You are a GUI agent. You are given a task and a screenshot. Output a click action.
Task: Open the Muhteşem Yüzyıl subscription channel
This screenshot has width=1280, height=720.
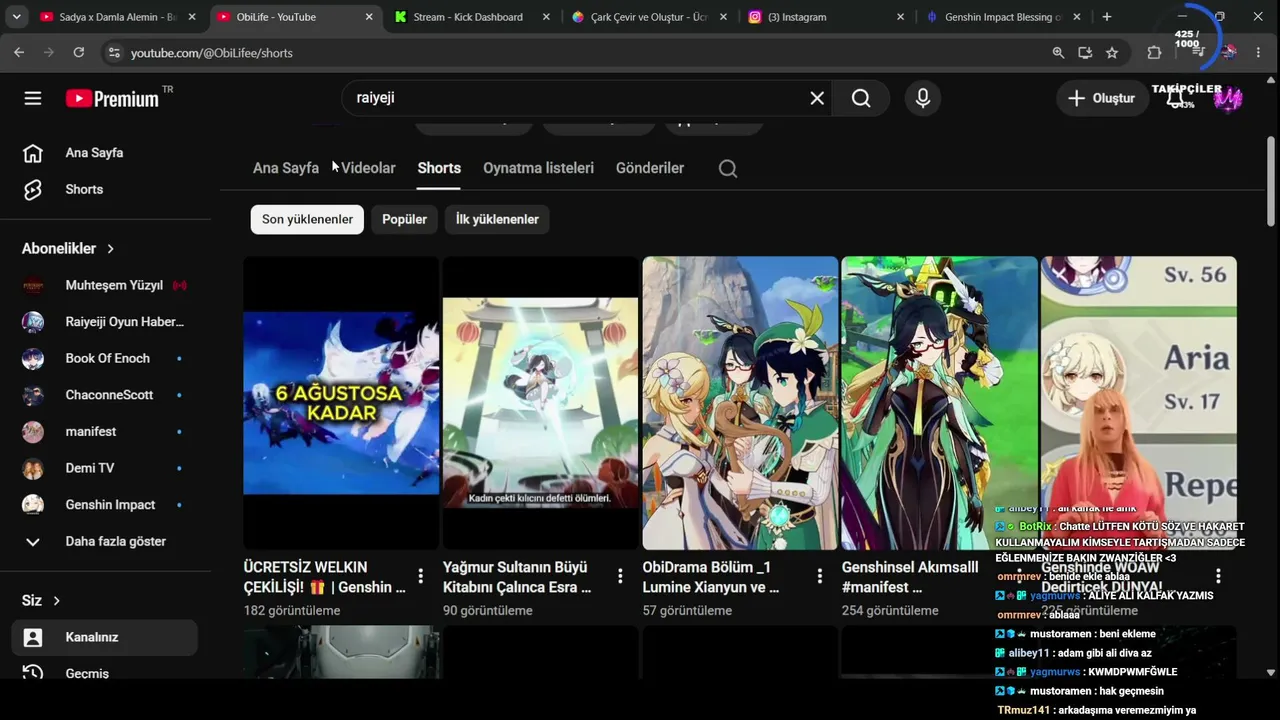pos(105,285)
